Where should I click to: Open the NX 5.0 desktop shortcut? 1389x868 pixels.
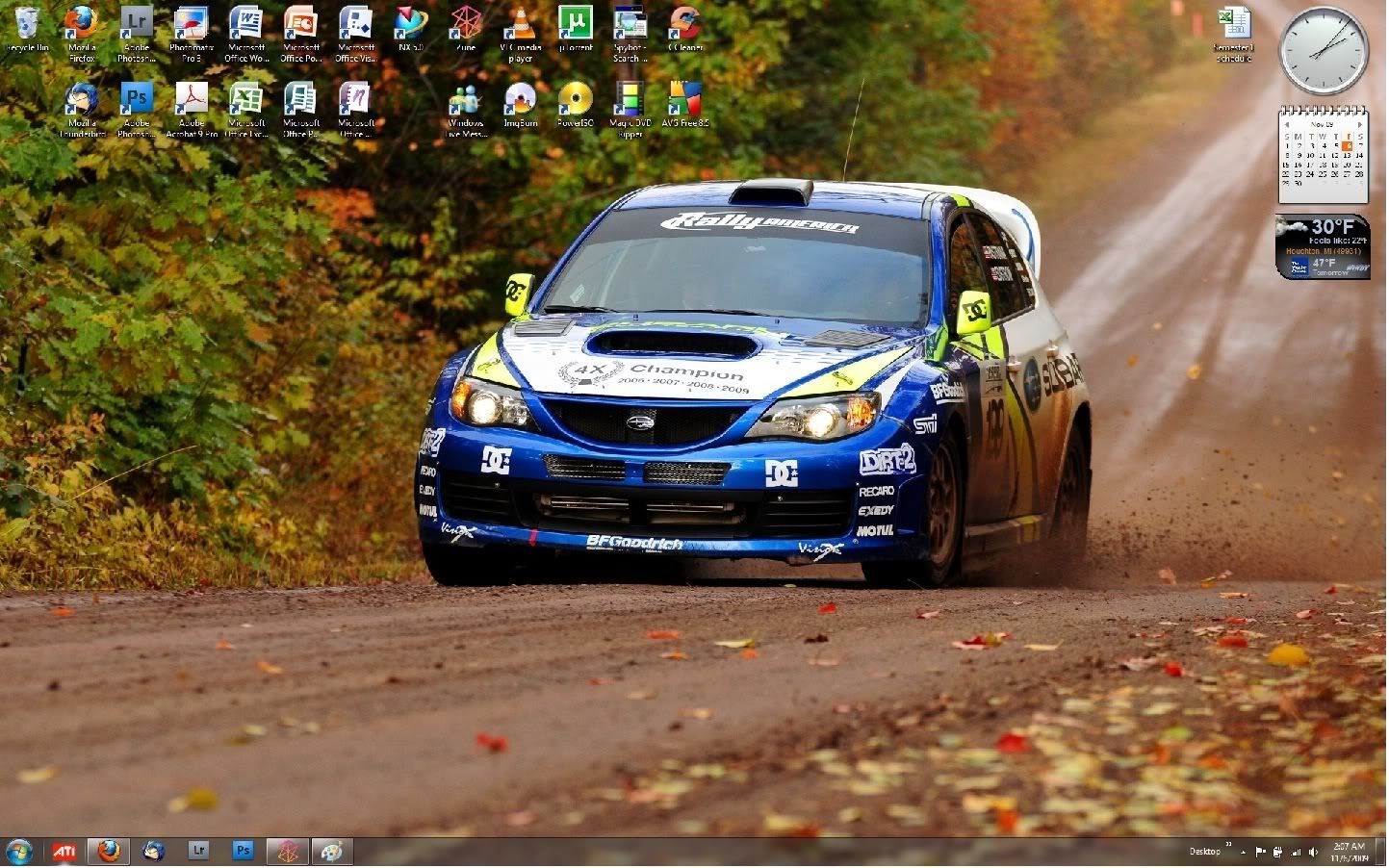click(411, 29)
